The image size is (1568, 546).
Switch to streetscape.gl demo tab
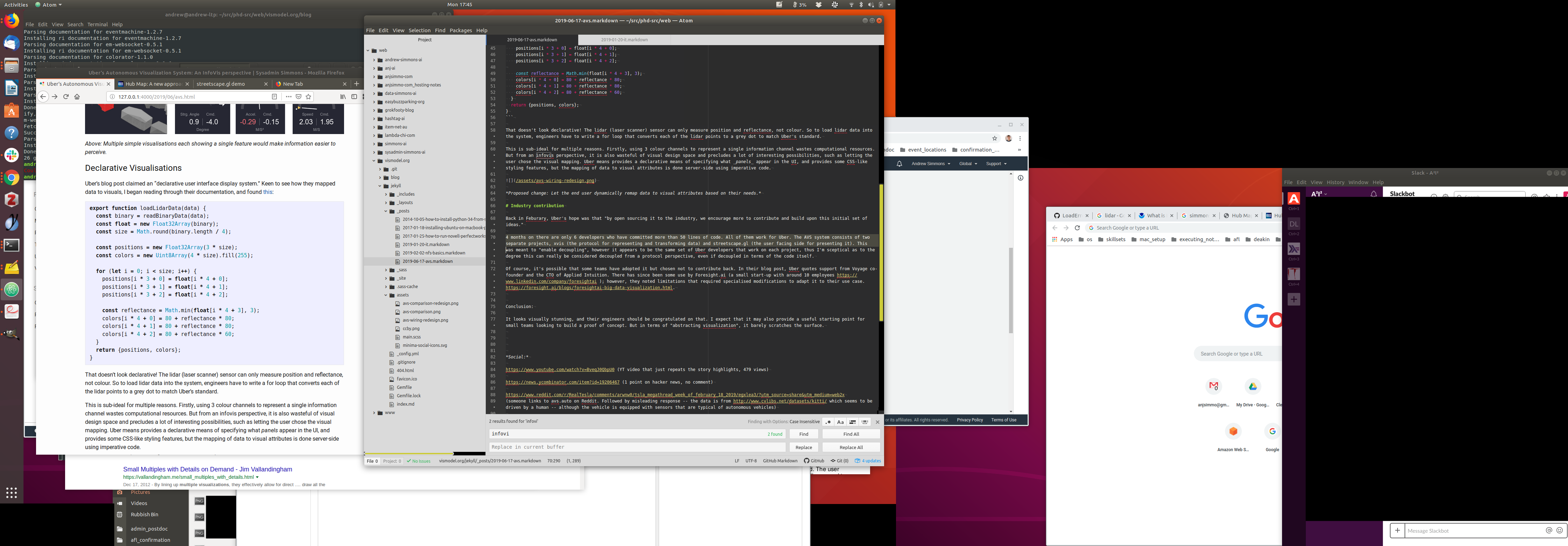click(221, 84)
